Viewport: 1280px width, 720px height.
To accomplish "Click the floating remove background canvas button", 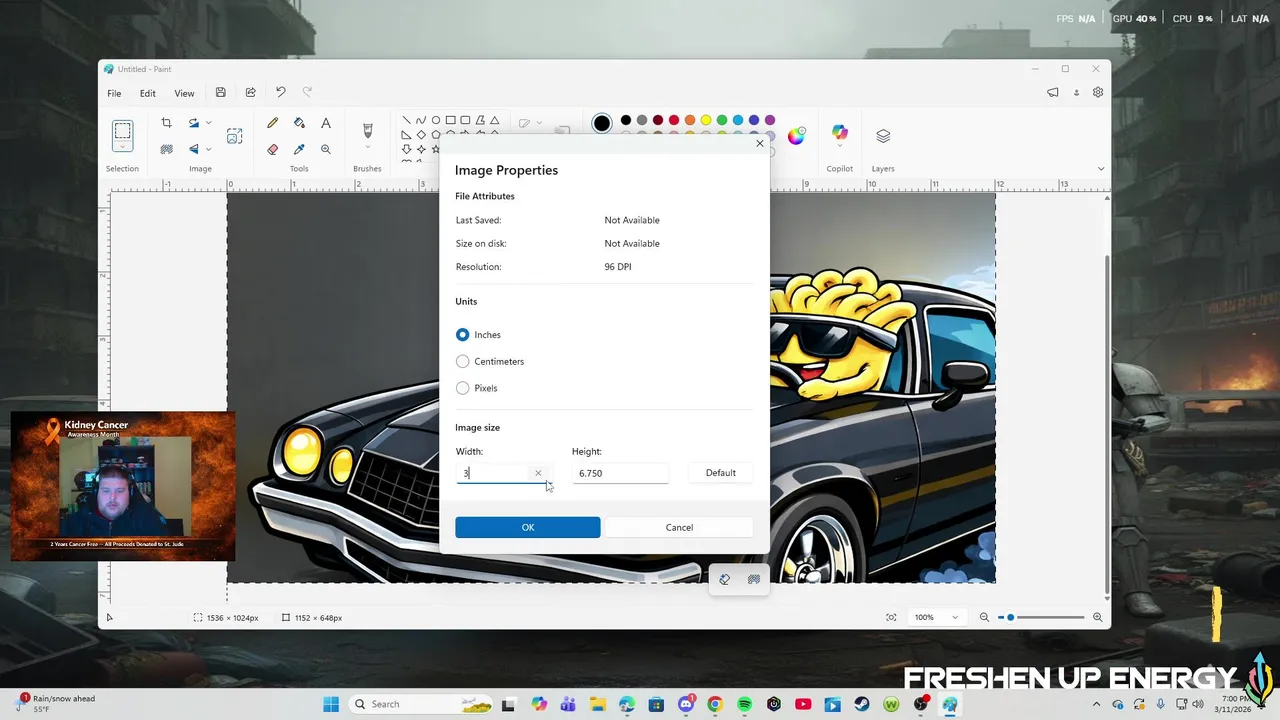I will point(754,579).
